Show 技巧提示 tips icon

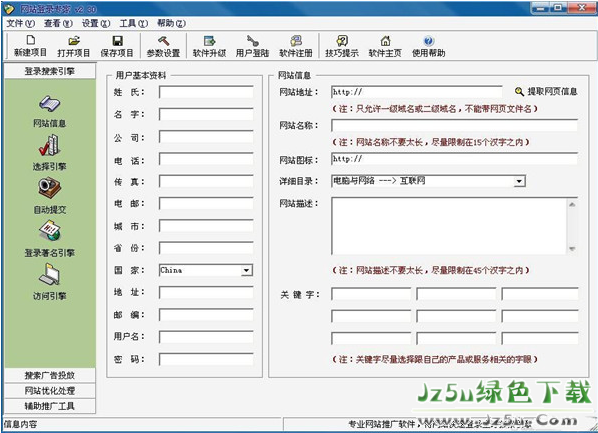click(x=342, y=45)
